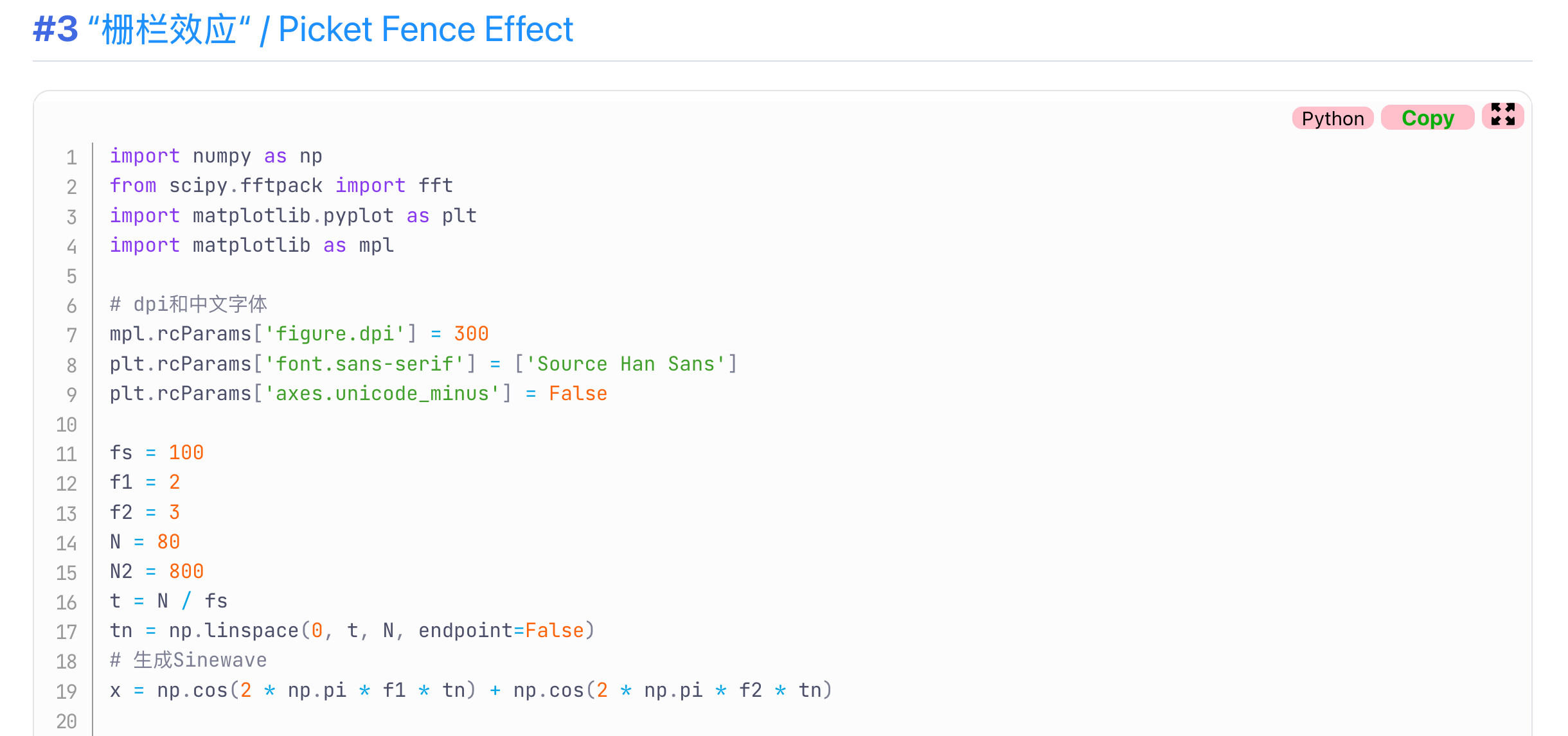
Task: Expand the code block to fullscreen
Action: tap(1502, 116)
